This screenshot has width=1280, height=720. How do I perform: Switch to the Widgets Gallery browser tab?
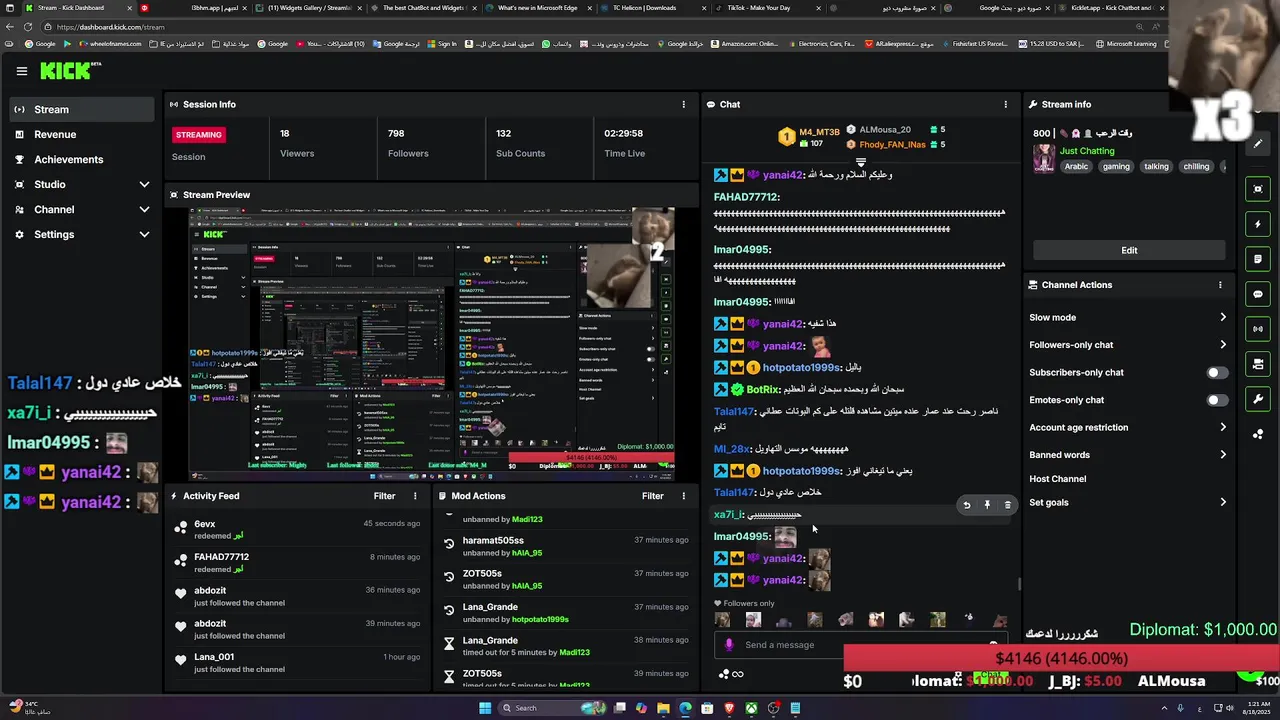click(x=308, y=8)
